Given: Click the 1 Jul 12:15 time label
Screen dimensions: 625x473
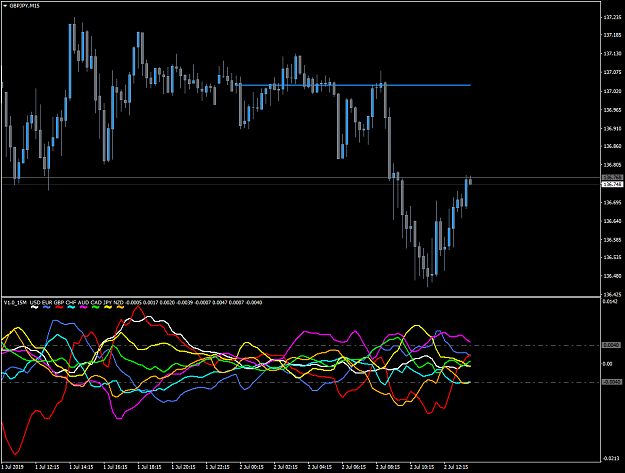Looking at the screenshot, I should [47, 467].
